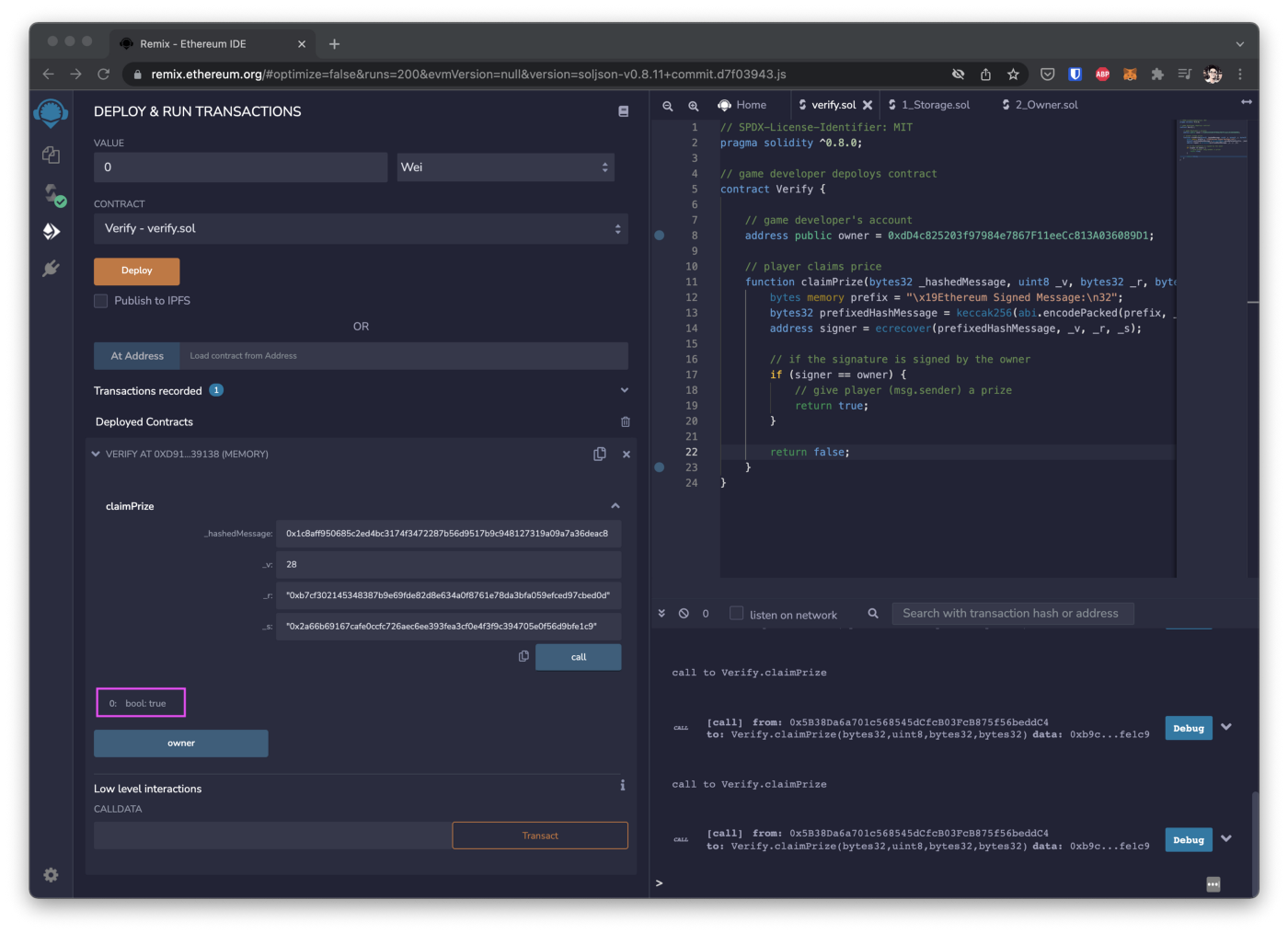Copy claimPrize calldata to clipboard
This screenshot has width=1288, height=934.
[523, 656]
